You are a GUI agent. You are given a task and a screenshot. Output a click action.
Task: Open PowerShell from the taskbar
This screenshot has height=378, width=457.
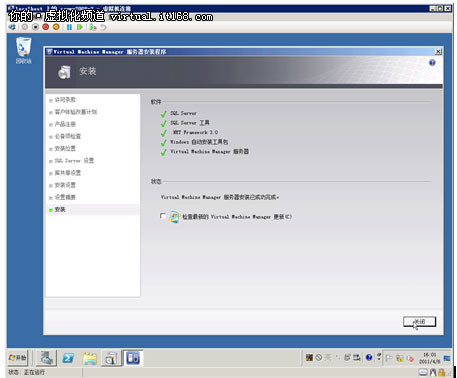[68, 358]
